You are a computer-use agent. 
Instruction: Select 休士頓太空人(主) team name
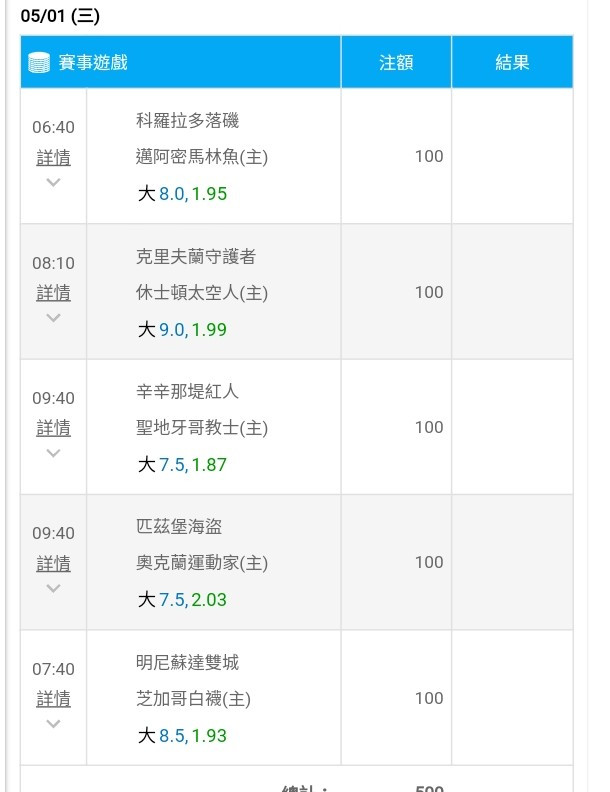(202, 292)
